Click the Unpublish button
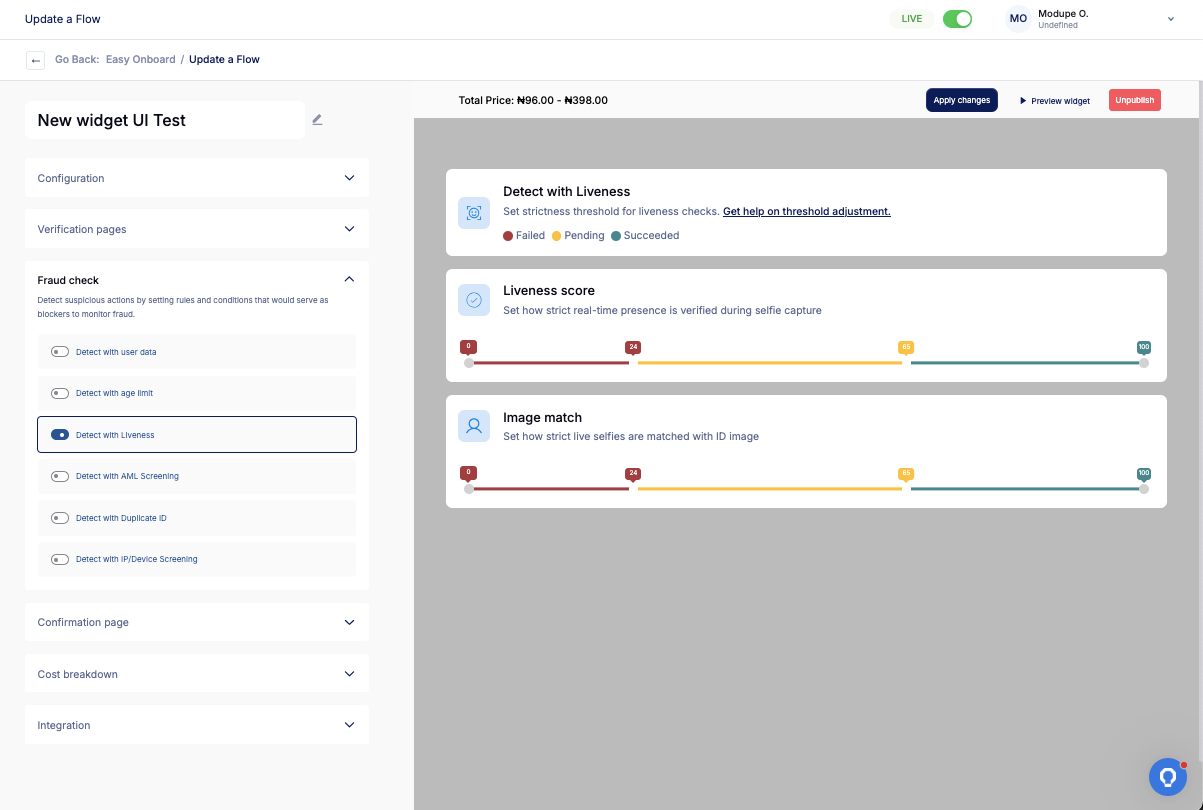The width and height of the screenshot is (1203, 810). (x=1135, y=100)
